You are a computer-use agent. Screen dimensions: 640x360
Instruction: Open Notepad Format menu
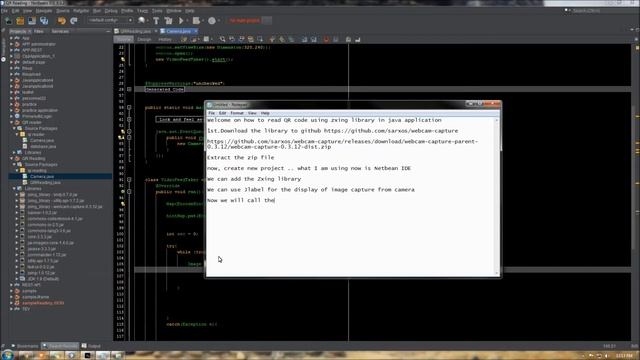pyautogui.click(x=237, y=113)
